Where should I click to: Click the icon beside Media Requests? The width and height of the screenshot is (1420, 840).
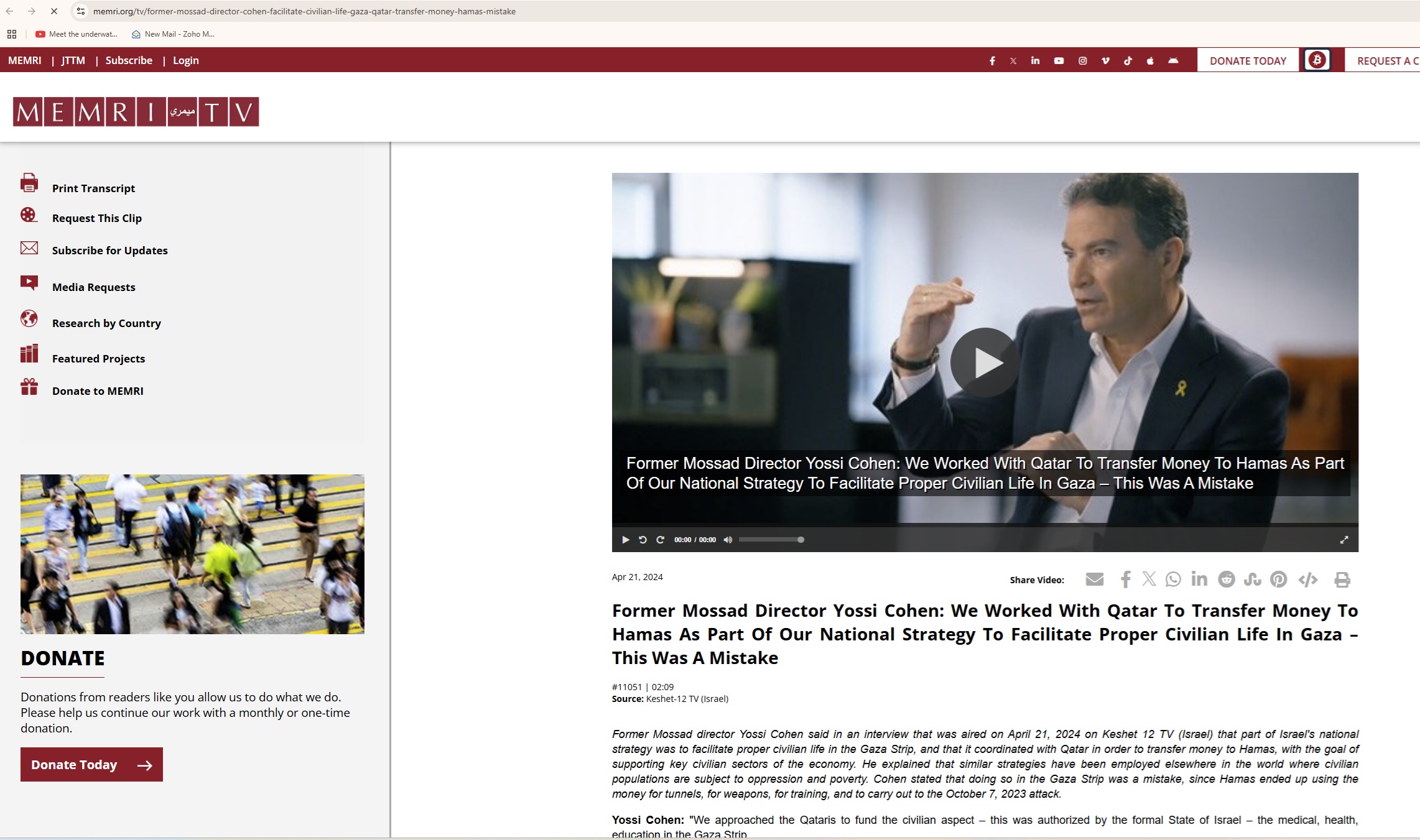[29, 283]
